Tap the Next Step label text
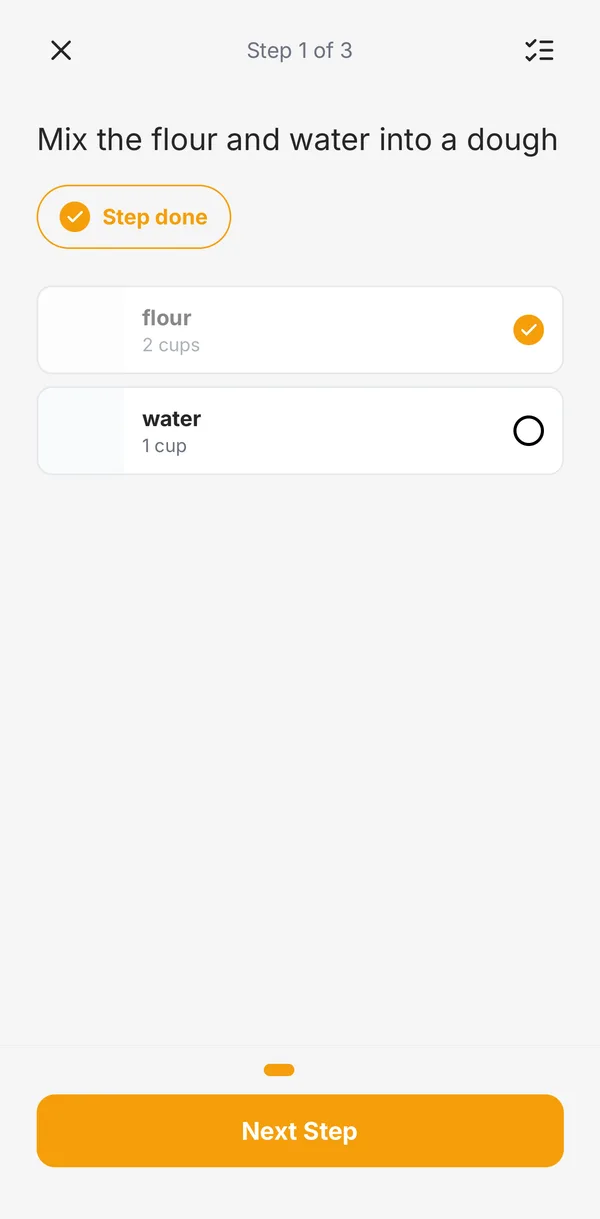The width and height of the screenshot is (600, 1219). pos(300,1131)
